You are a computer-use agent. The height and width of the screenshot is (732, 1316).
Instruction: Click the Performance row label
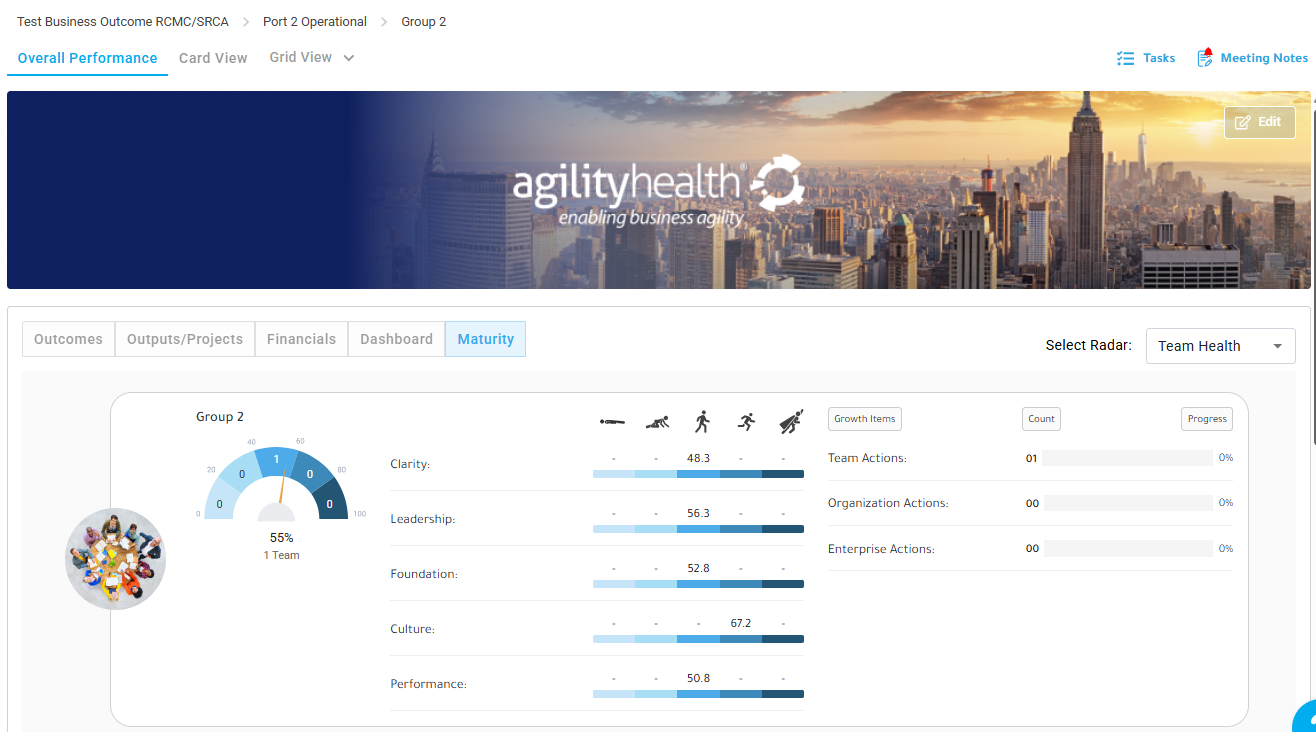[429, 685]
